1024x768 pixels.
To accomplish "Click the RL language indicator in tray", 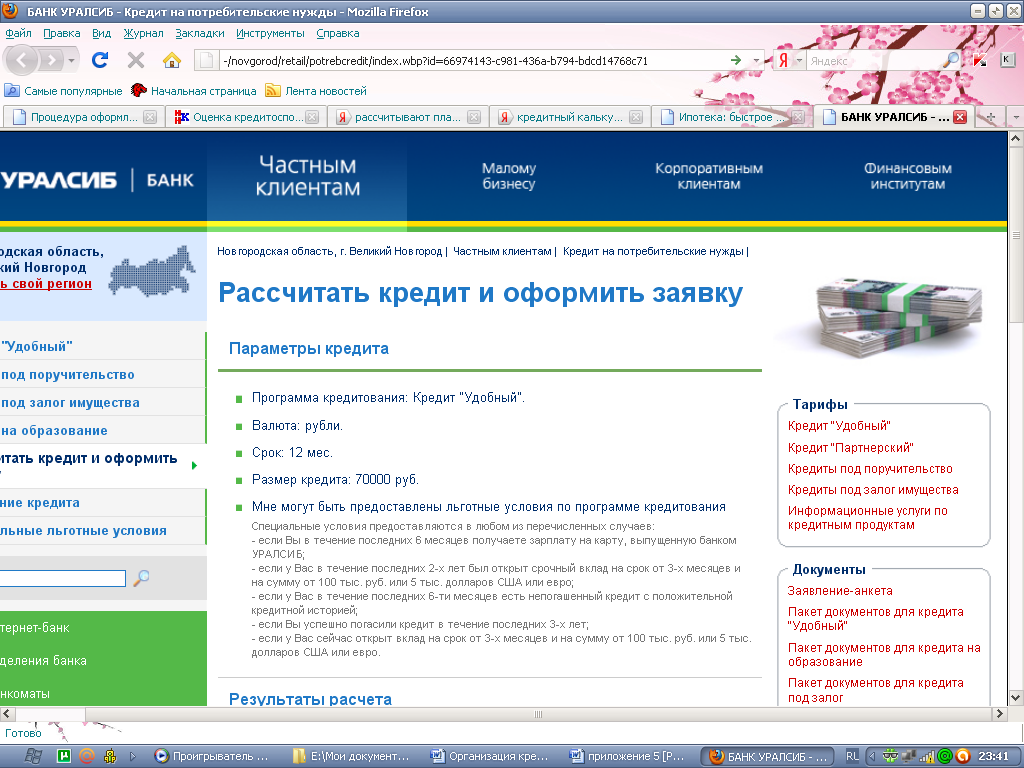I will [852, 756].
